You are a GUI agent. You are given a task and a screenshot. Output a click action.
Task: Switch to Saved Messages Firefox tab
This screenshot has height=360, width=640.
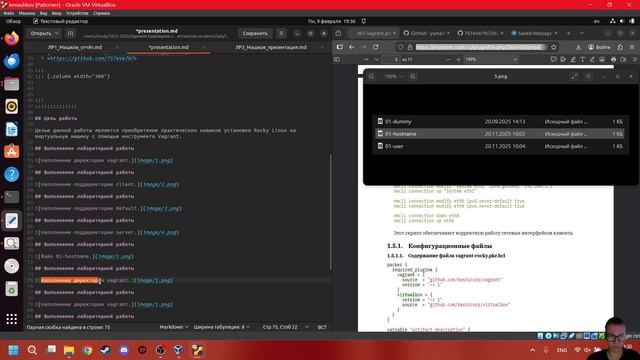(534, 33)
